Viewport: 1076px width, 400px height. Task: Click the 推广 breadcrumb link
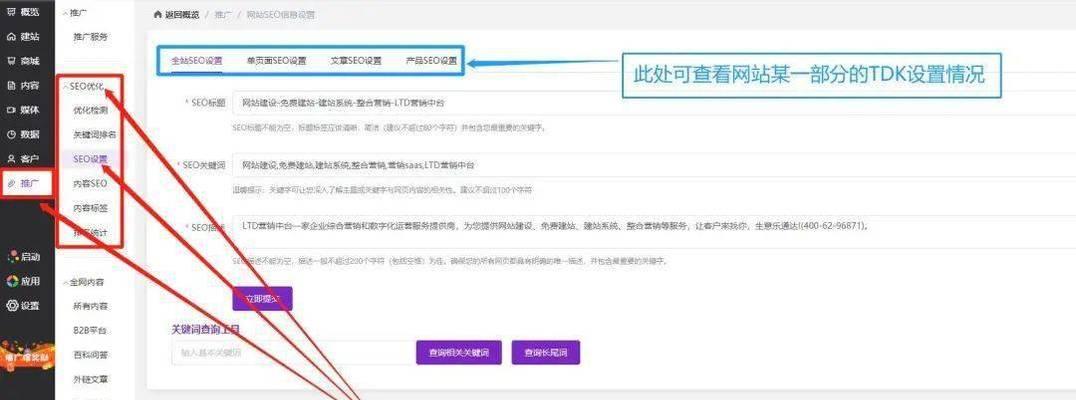click(x=223, y=14)
